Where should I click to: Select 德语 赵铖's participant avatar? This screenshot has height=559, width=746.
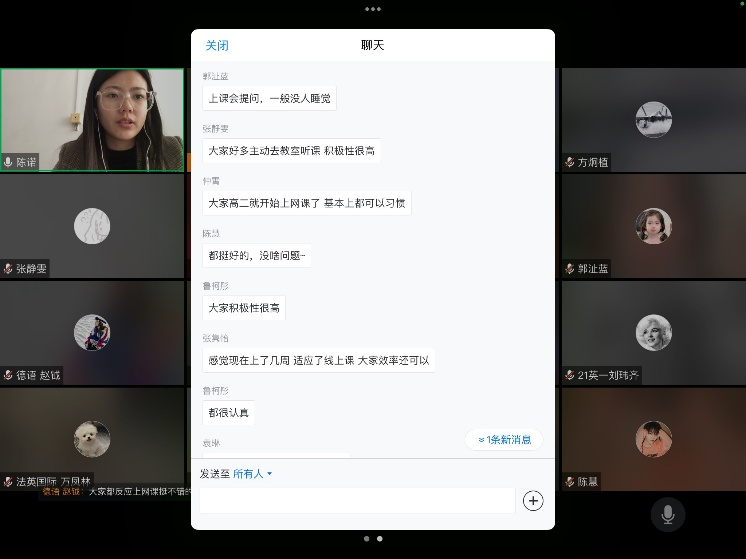(x=92, y=333)
